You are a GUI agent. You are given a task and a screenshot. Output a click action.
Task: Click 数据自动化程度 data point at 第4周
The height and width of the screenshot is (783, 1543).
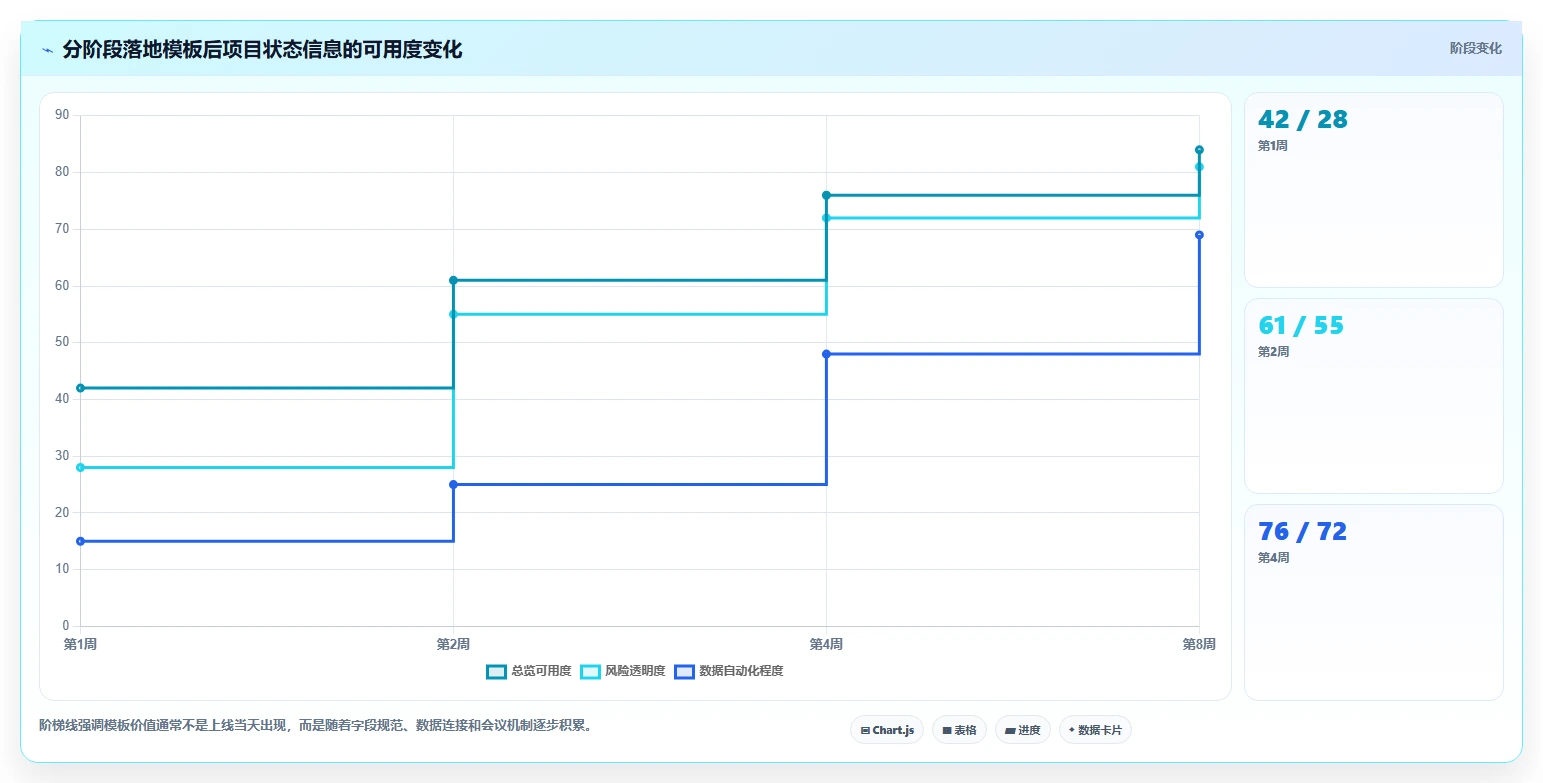click(826, 354)
